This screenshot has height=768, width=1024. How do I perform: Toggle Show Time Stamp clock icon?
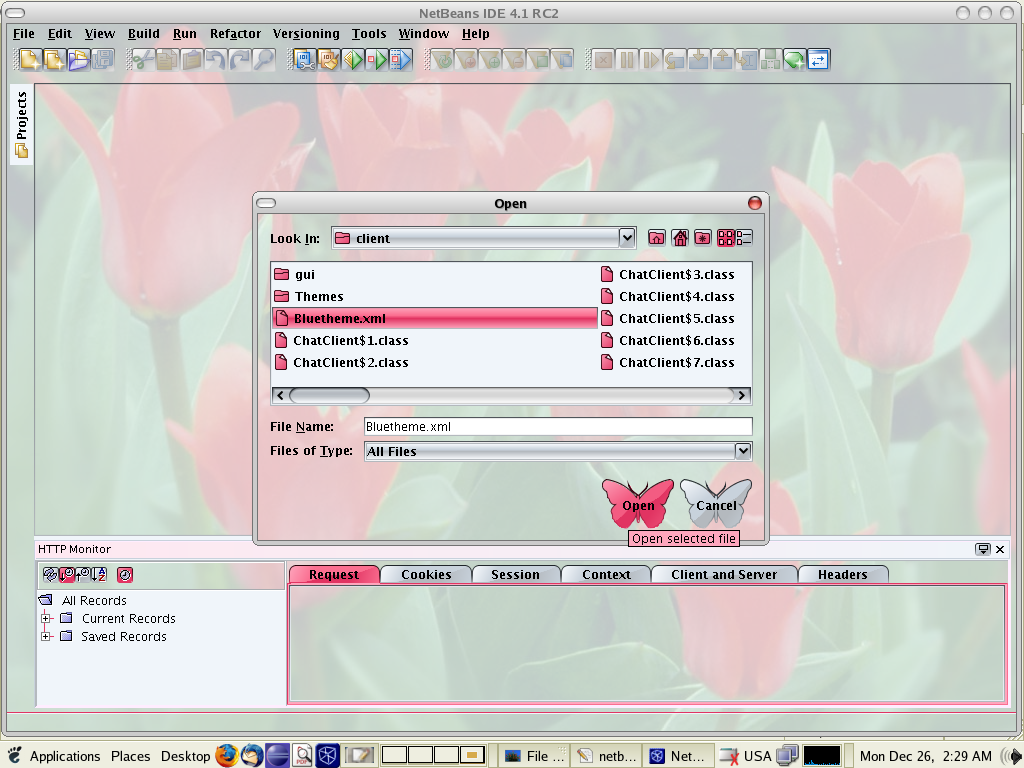125,575
